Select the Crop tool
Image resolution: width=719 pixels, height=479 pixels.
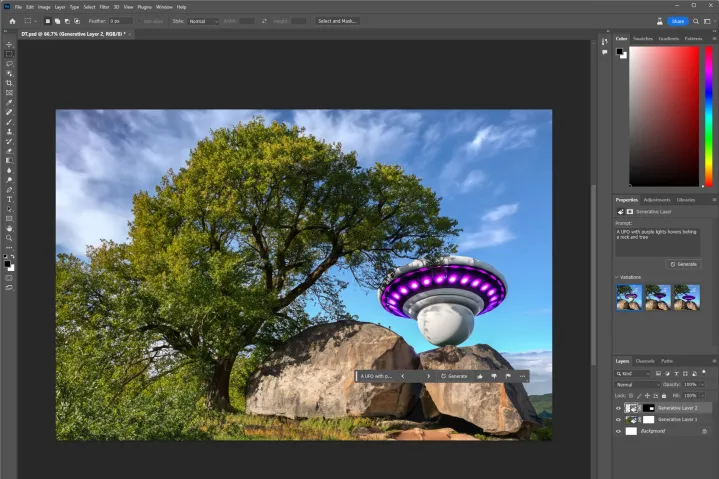[x=9, y=83]
